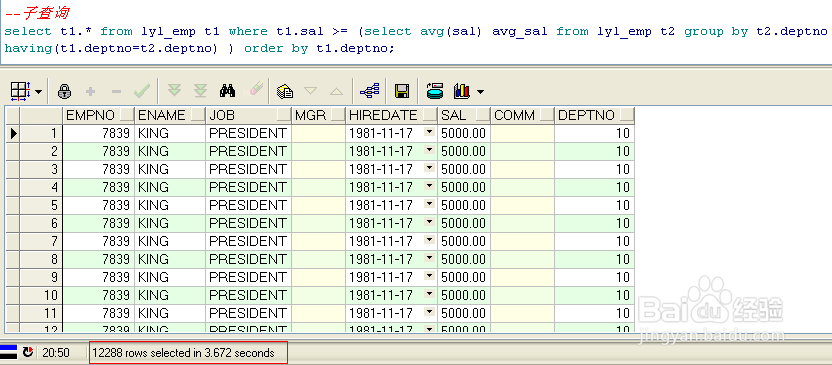This screenshot has height=365, width=832.
Task: Click the clear record eraser icon
Action: coord(255,90)
